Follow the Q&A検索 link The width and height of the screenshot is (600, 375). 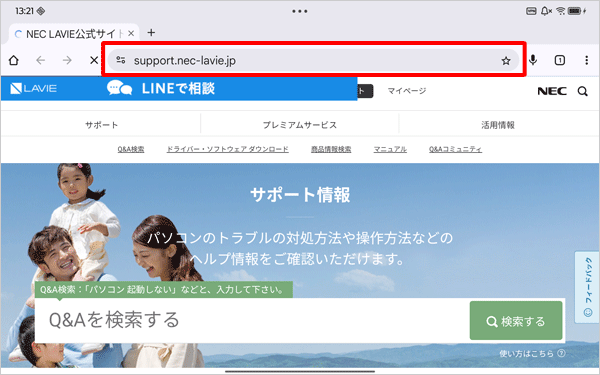click(131, 149)
